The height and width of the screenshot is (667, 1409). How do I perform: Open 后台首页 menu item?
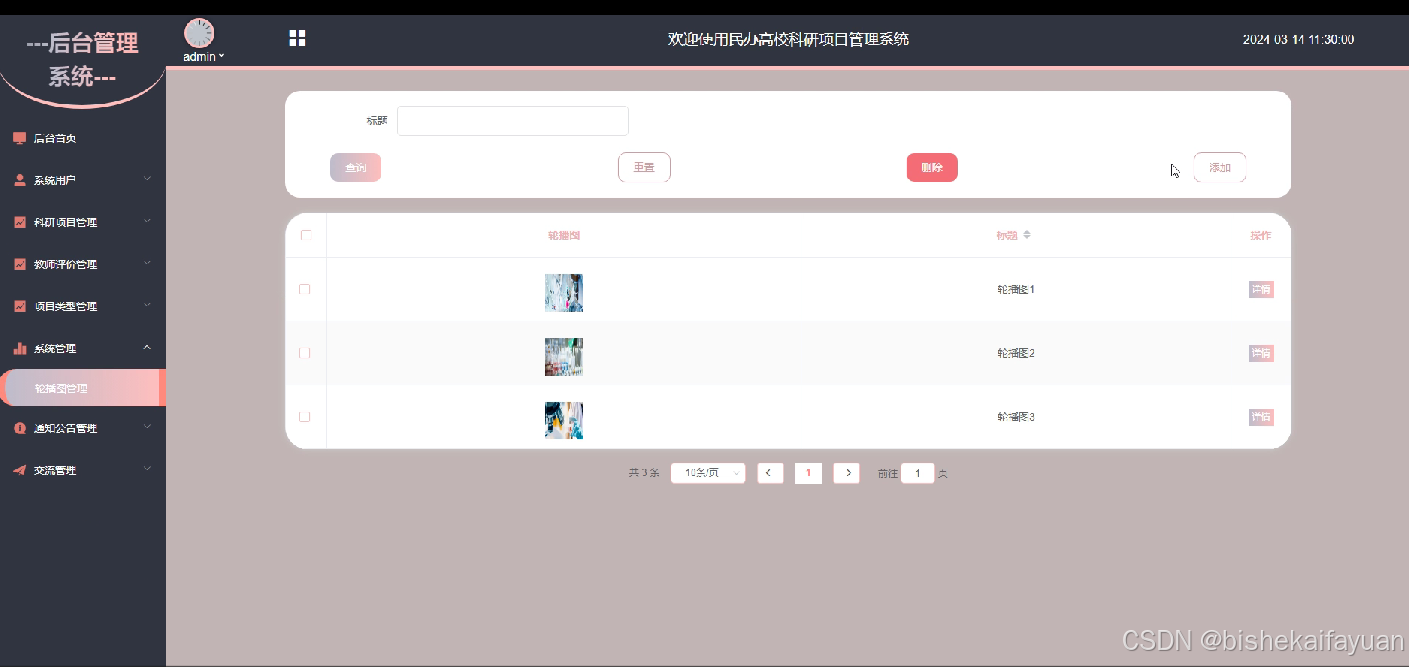[83, 138]
